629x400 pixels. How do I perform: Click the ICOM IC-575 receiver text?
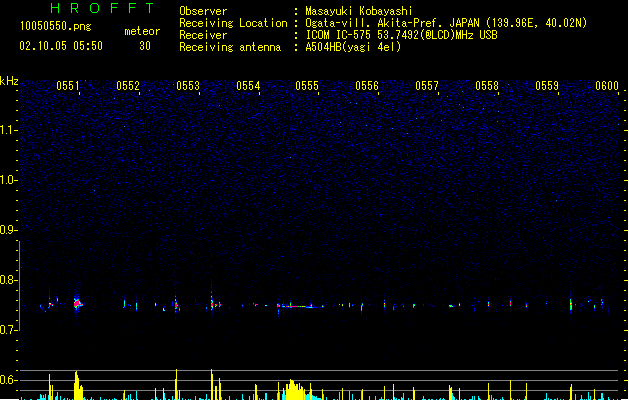402,35
